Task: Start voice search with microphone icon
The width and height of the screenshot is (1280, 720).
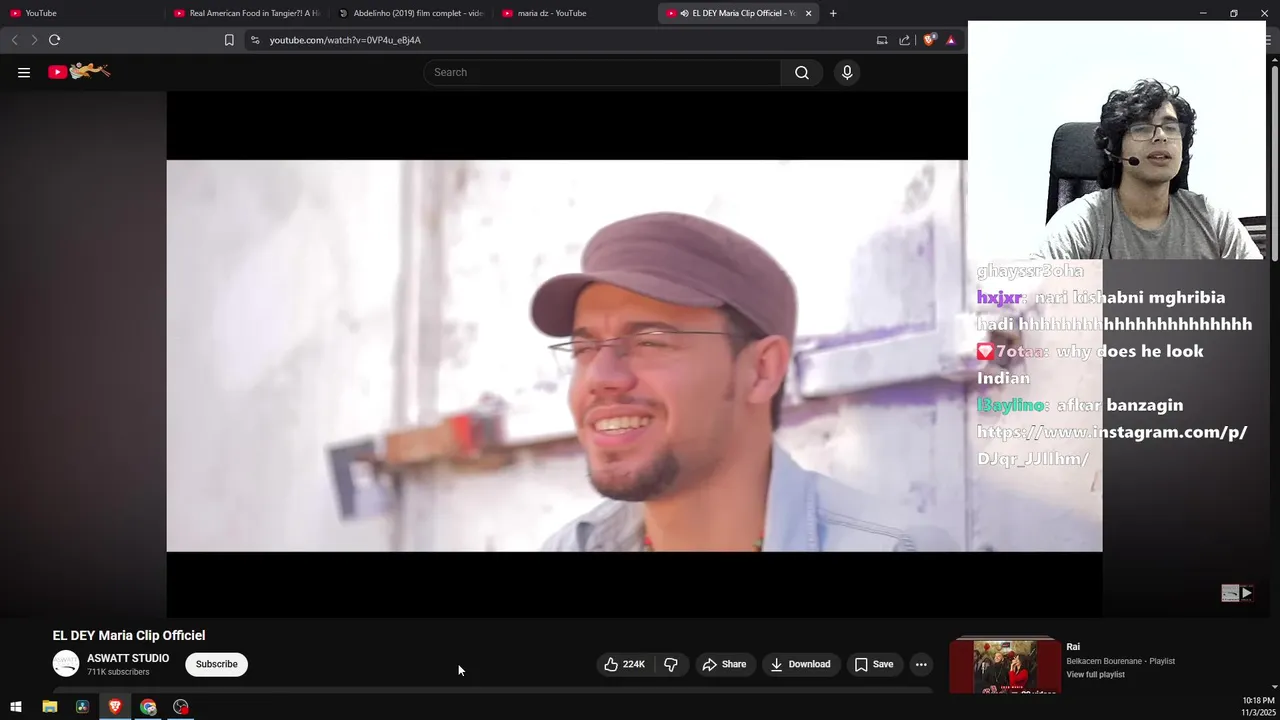Action: click(847, 72)
